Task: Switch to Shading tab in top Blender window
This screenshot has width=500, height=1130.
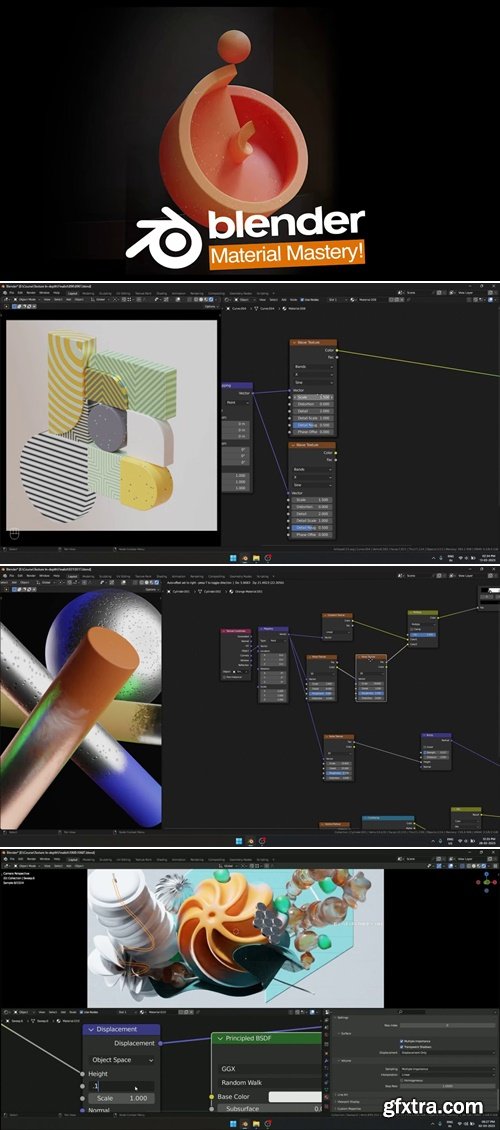Action: pyautogui.click(x=161, y=293)
